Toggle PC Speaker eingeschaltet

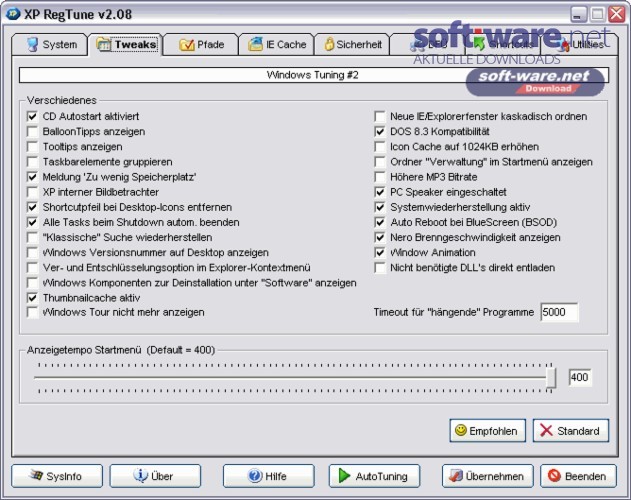click(x=379, y=192)
